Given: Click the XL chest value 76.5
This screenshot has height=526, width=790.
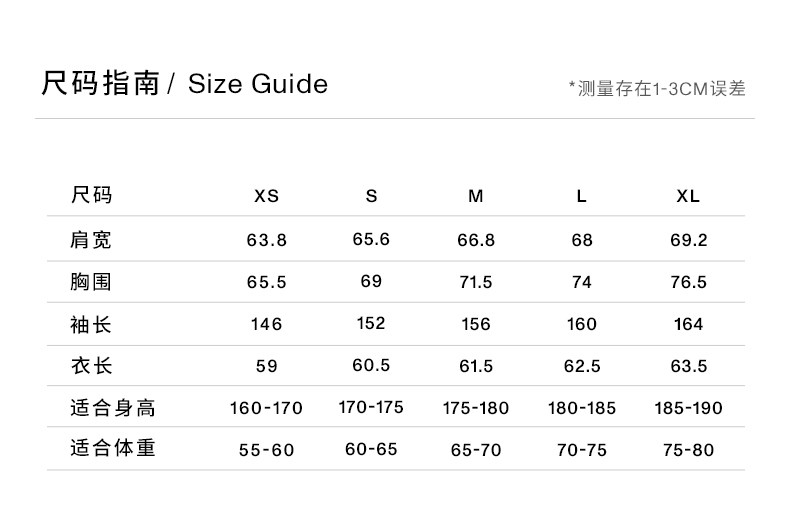Looking at the screenshot, I should (688, 282).
